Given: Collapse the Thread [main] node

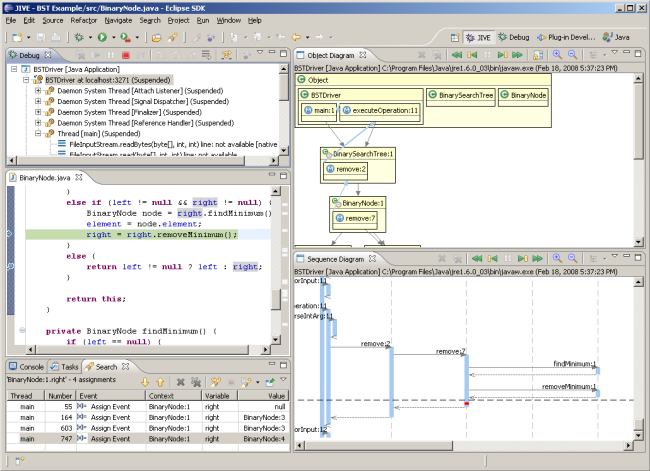Looking at the screenshot, I should [38, 134].
